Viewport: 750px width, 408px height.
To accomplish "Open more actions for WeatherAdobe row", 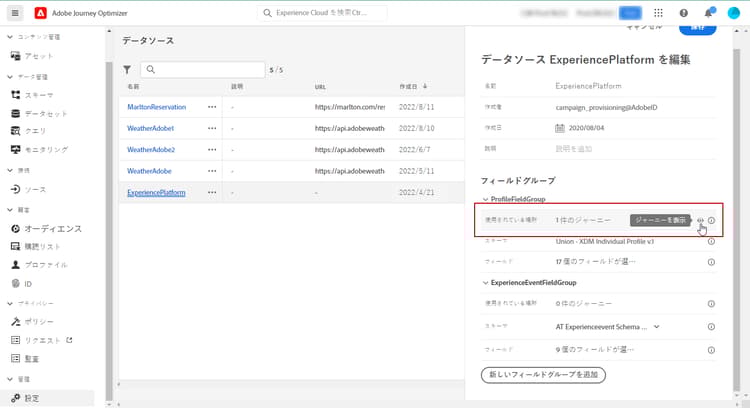I will click(x=212, y=171).
